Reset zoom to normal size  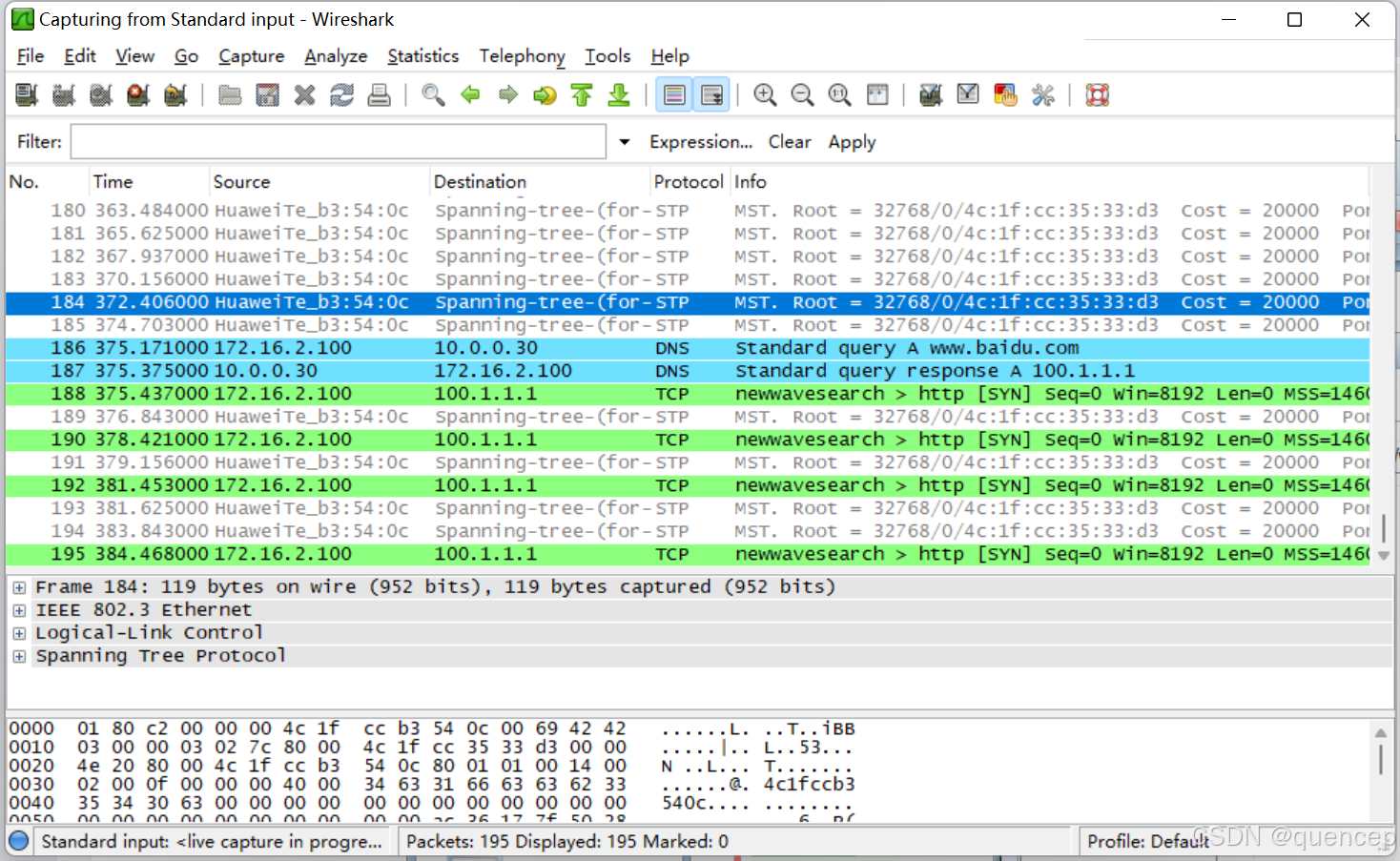839,94
